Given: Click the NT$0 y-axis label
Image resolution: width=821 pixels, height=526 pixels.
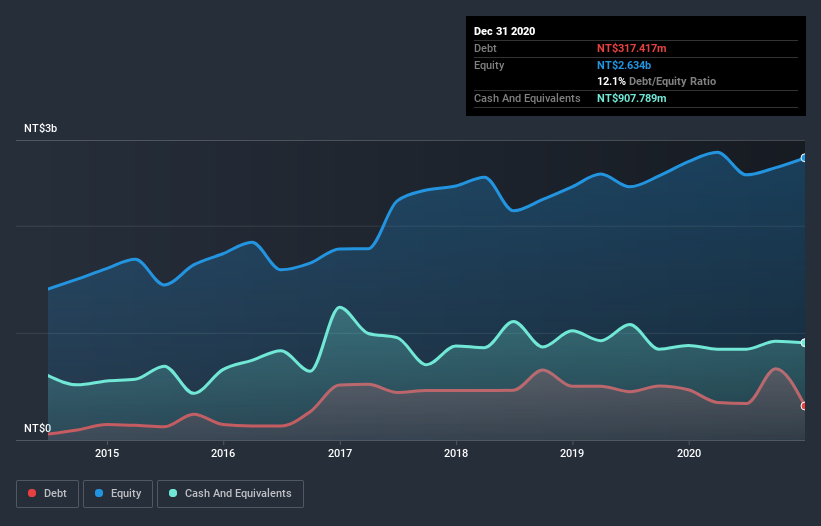Looking at the screenshot, I should pyautogui.click(x=38, y=428).
